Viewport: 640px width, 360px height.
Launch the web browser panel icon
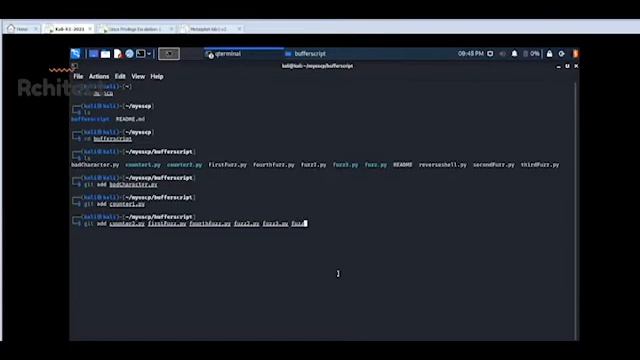(x=129, y=54)
